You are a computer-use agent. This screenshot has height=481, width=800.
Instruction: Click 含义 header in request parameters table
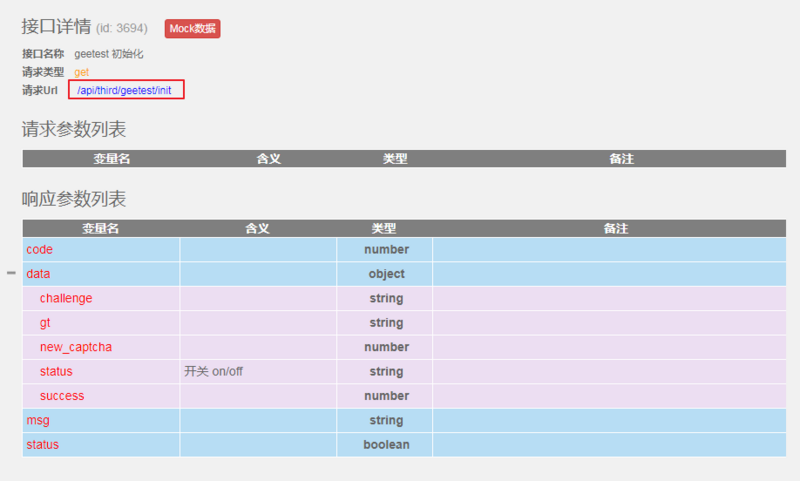(269, 159)
